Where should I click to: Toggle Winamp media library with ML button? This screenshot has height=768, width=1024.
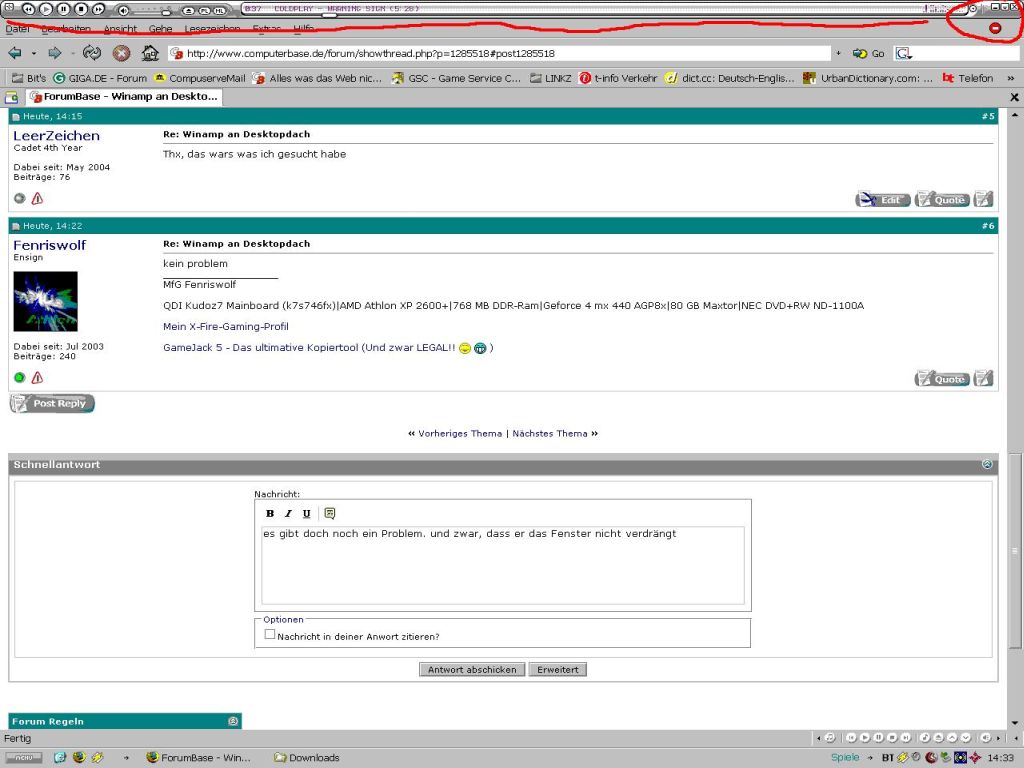click(x=219, y=10)
